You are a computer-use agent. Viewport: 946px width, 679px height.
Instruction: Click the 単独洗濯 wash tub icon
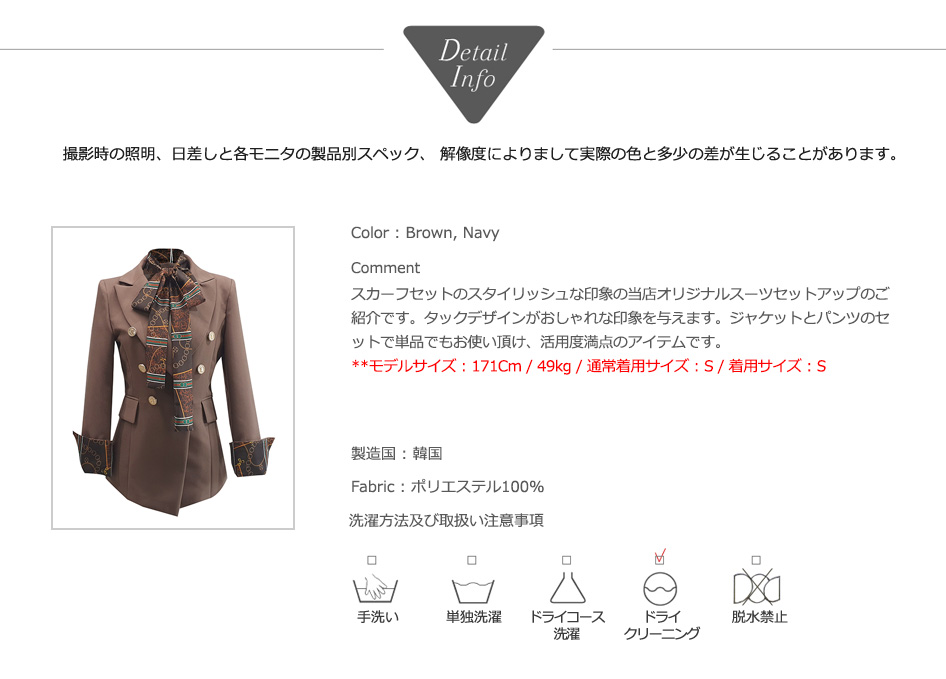pos(473,591)
